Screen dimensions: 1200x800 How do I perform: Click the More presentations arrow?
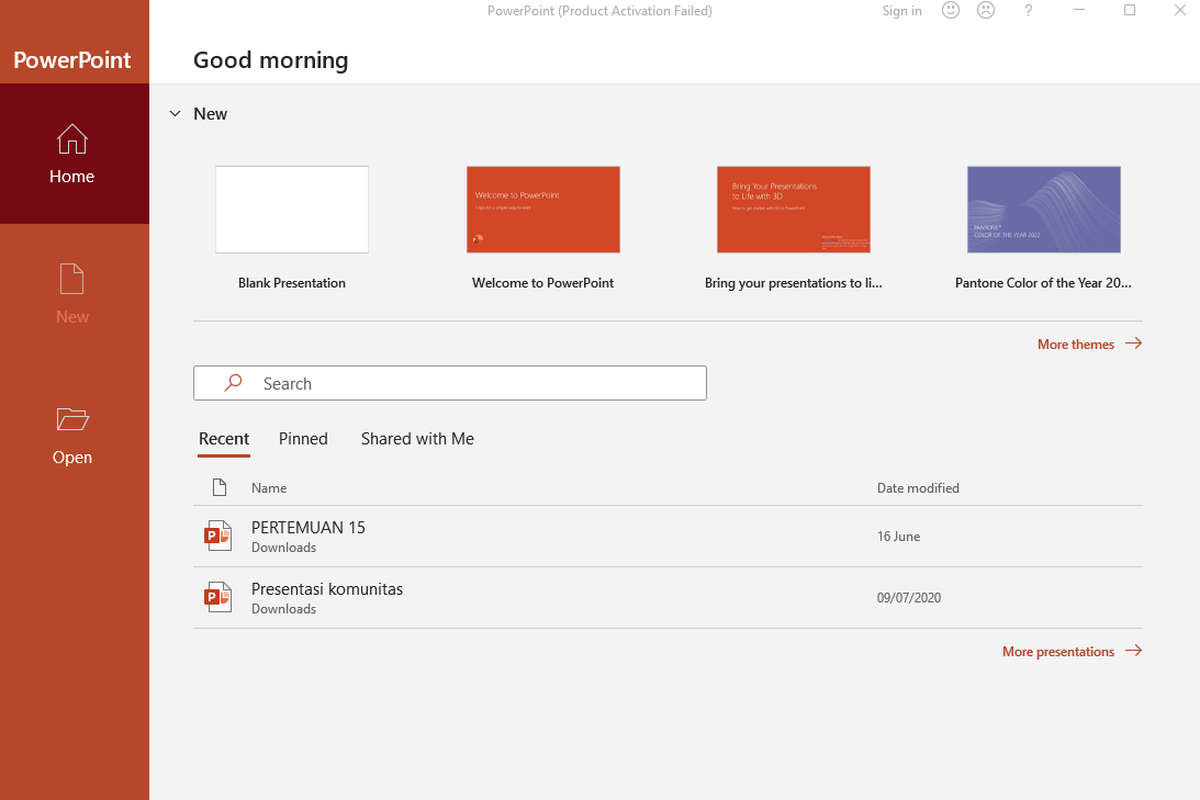[x=1133, y=650]
